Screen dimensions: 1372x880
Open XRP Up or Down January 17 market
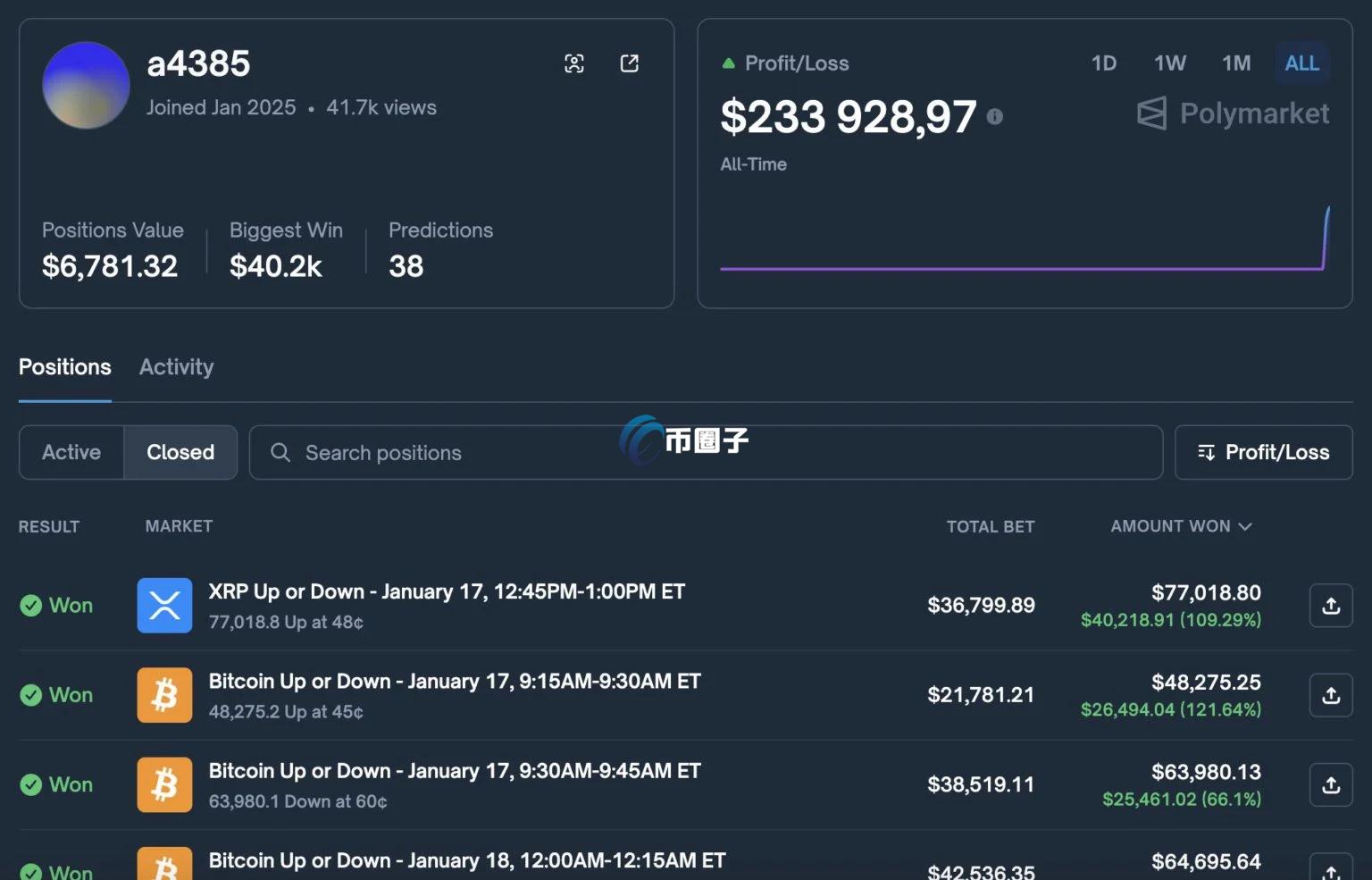[x=447, y=591]
